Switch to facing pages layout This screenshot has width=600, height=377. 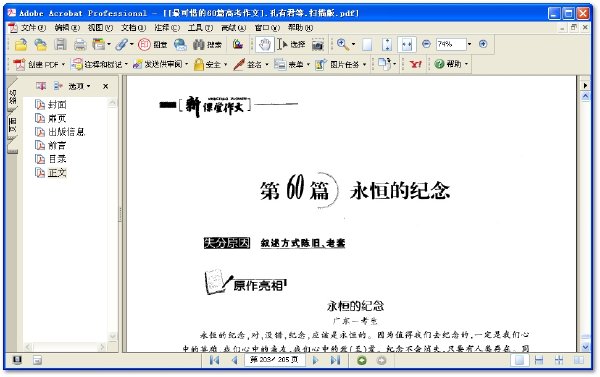579,360
